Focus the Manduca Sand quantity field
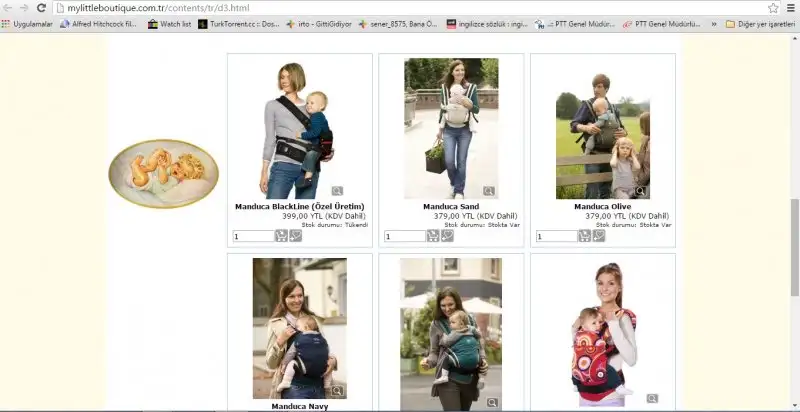 click(x=405, y=236)
